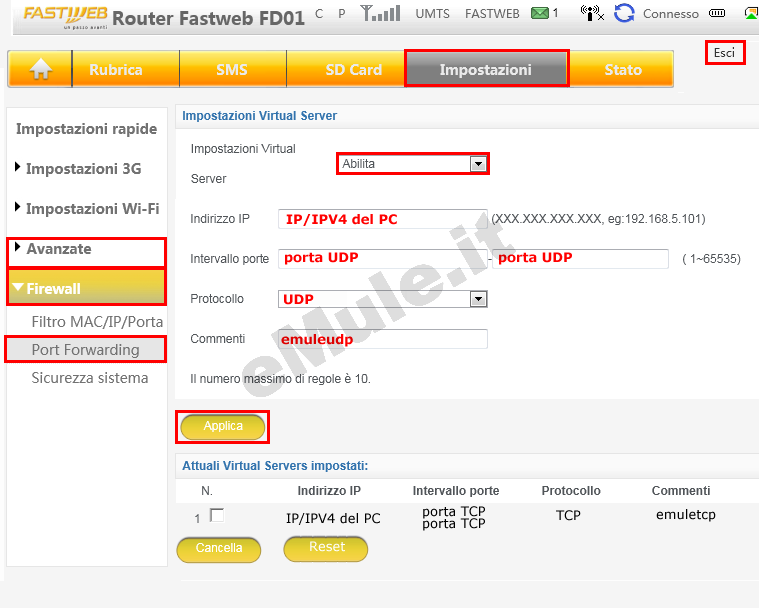Click the Protocollo column header
The height and width of the screenshot is (608, 759).
(571, 491)
